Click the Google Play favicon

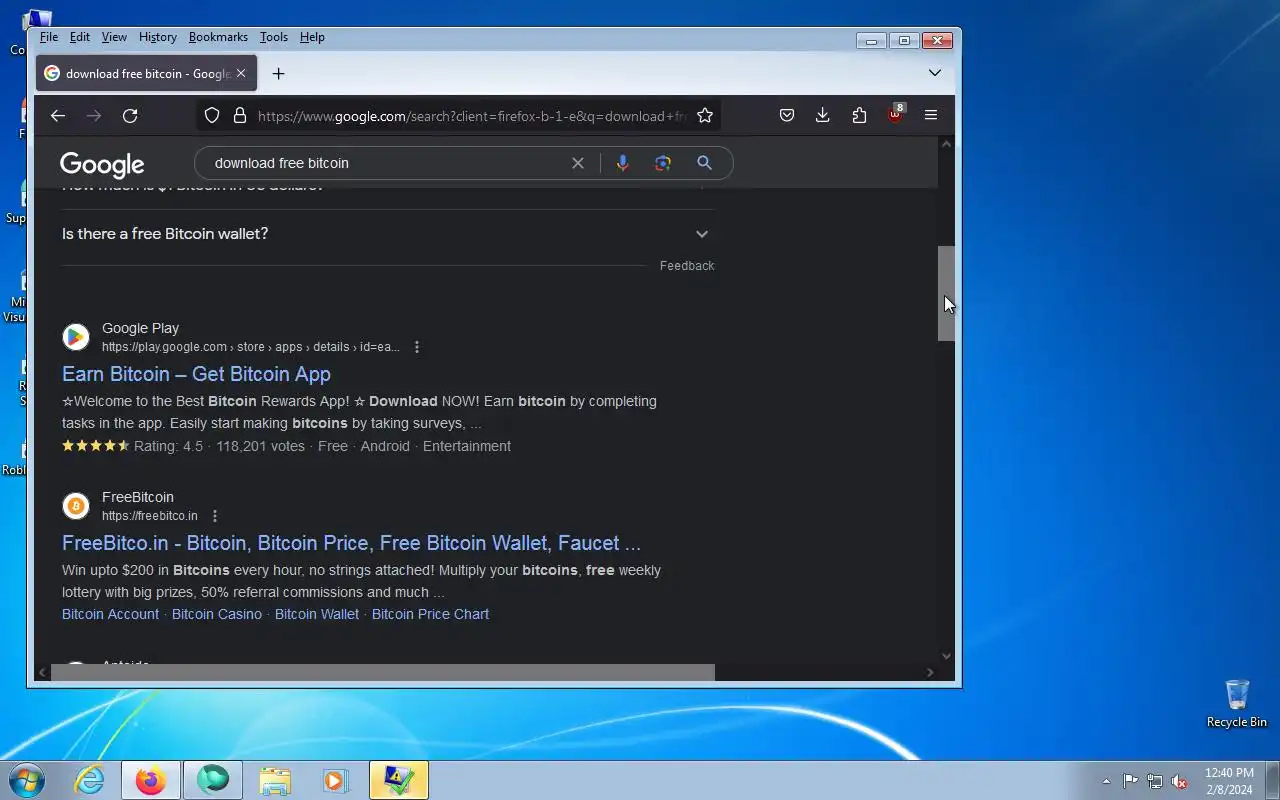point(76,337)
